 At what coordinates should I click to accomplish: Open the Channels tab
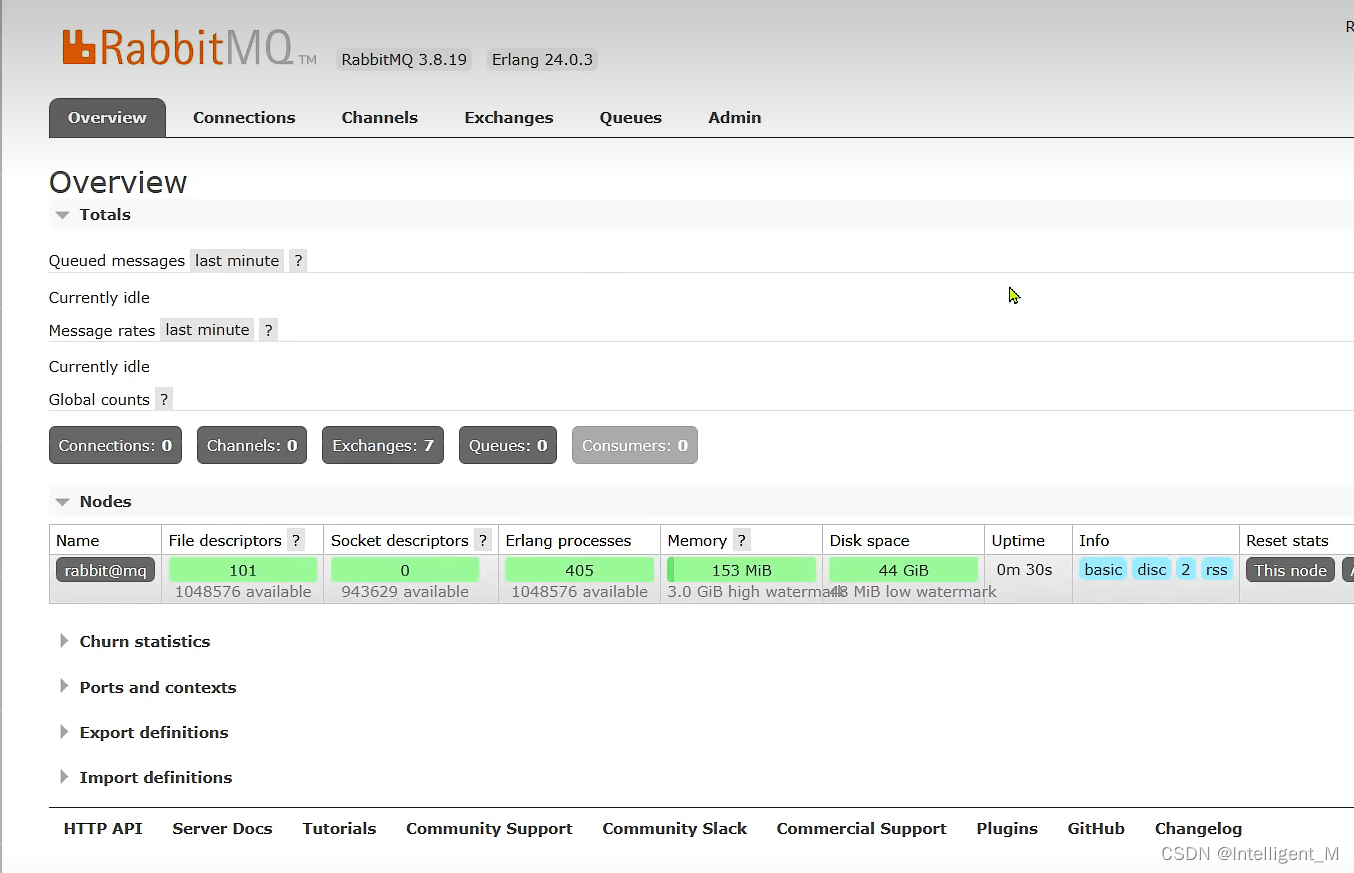(380, 118)
